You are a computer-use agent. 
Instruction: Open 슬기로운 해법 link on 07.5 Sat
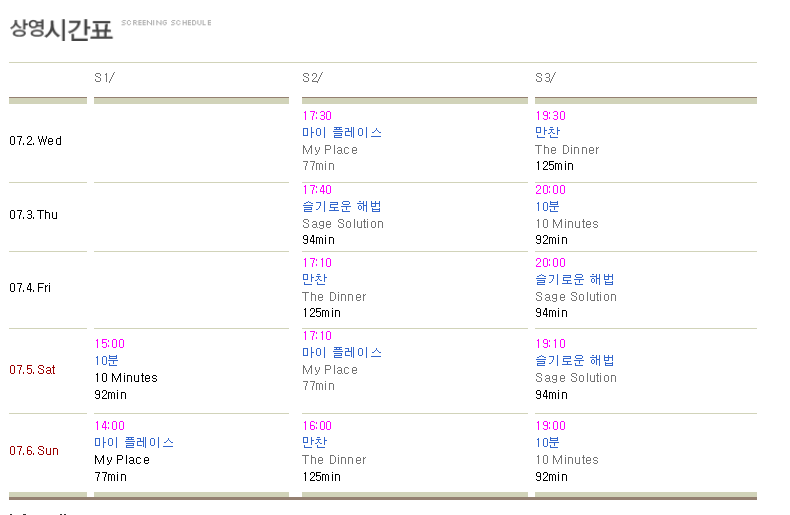pos(575,361)
